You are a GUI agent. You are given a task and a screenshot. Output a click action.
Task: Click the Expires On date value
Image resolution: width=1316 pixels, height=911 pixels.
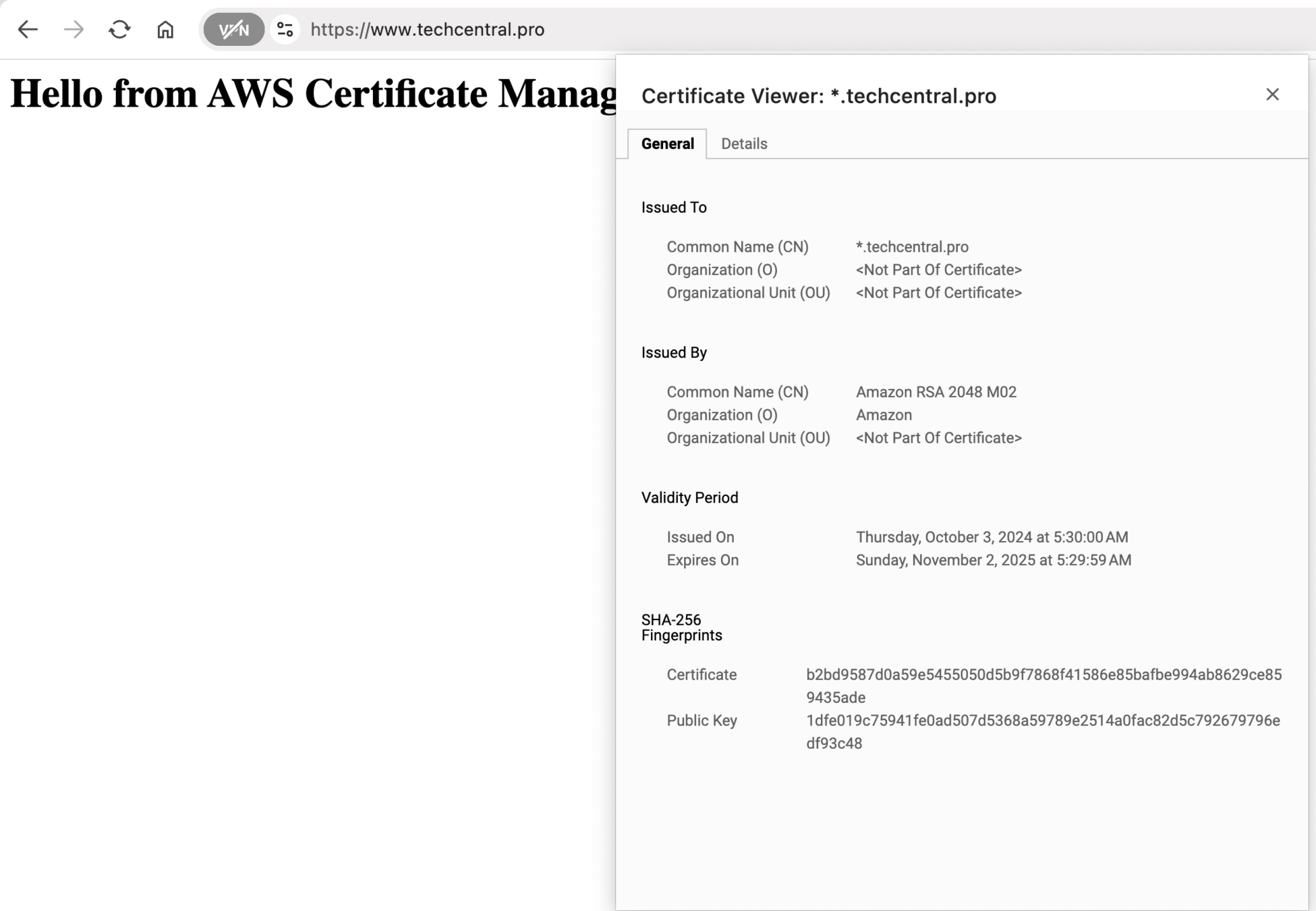[993, 560]
